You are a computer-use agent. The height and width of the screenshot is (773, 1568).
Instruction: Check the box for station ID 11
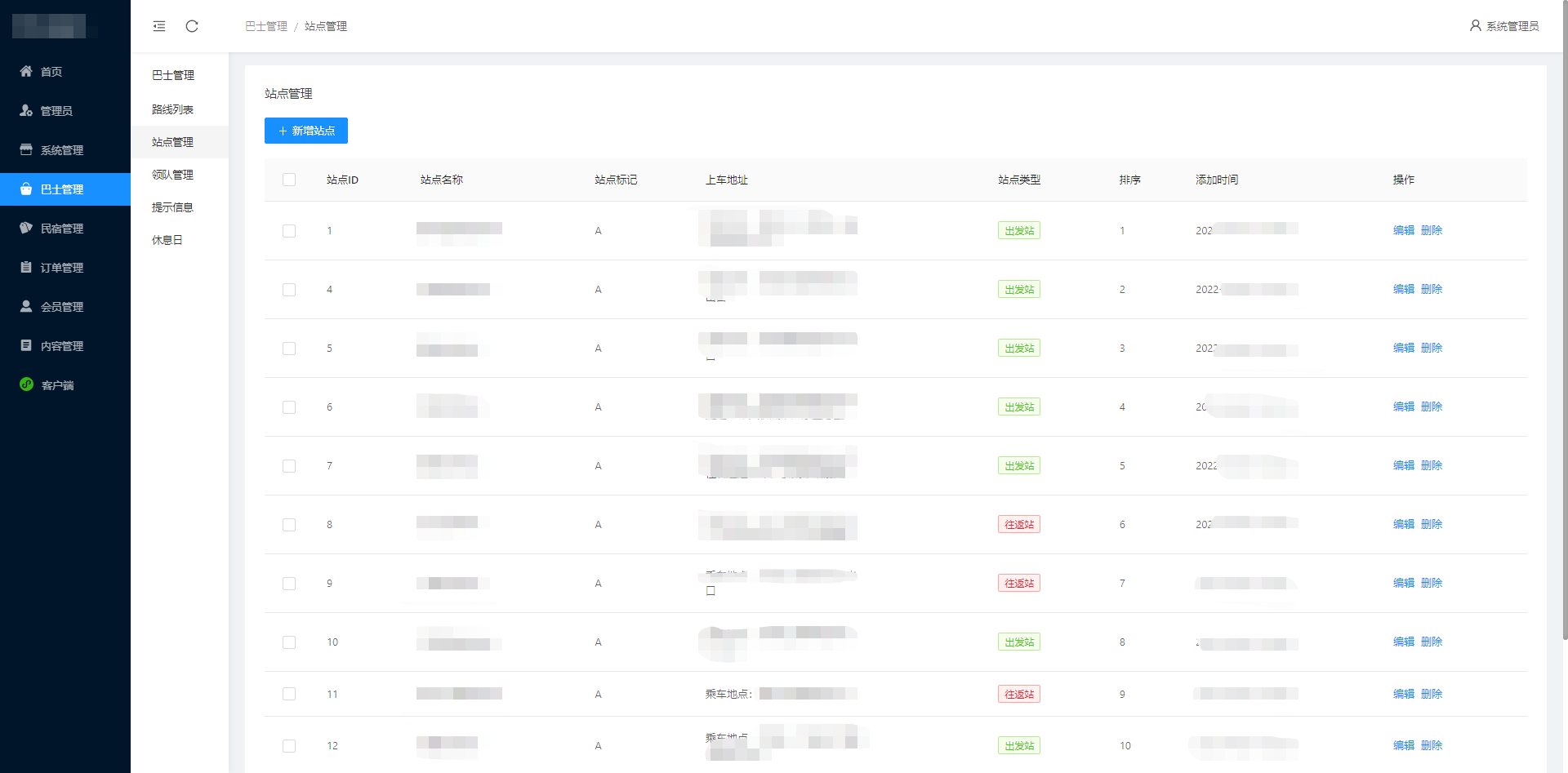(x=289, y=694)
